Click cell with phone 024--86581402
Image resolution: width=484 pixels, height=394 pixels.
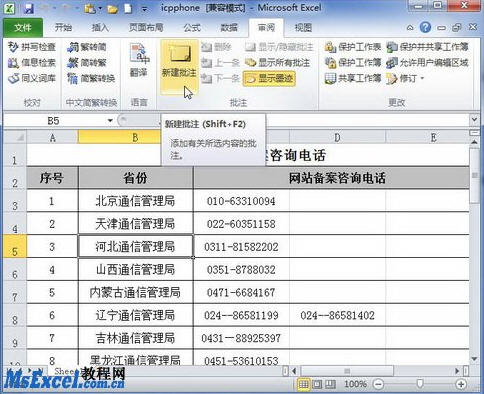coord(337,315)
